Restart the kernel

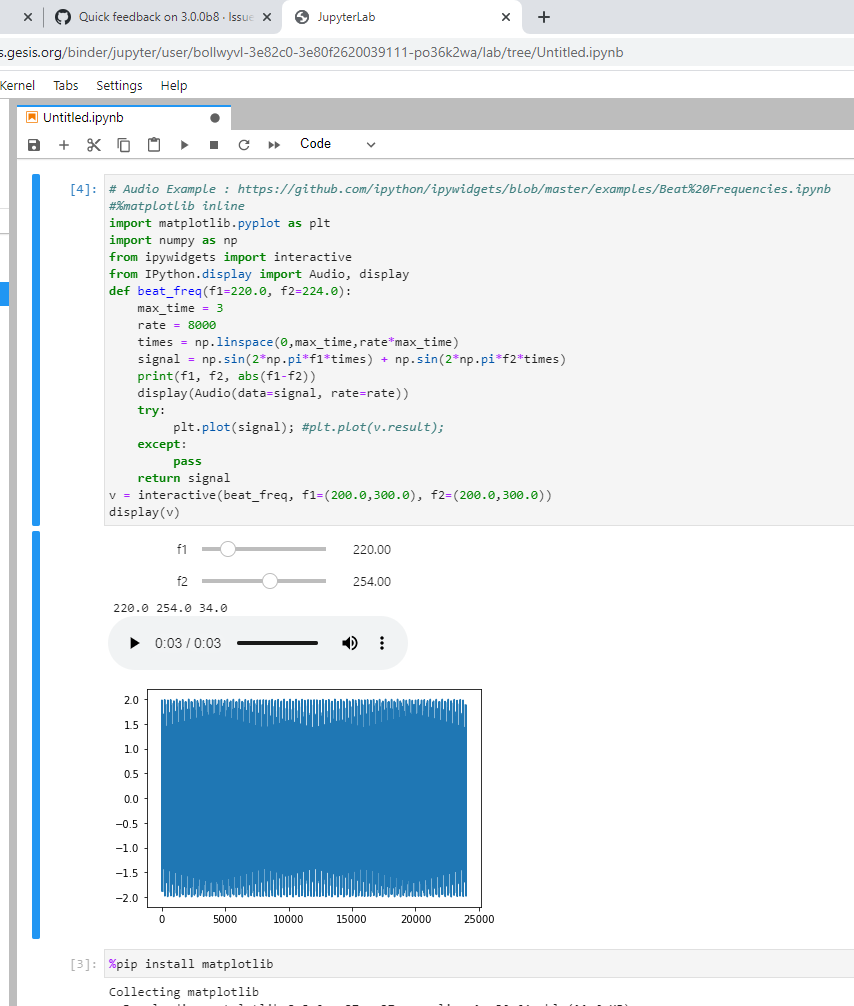tap(243, 143)
